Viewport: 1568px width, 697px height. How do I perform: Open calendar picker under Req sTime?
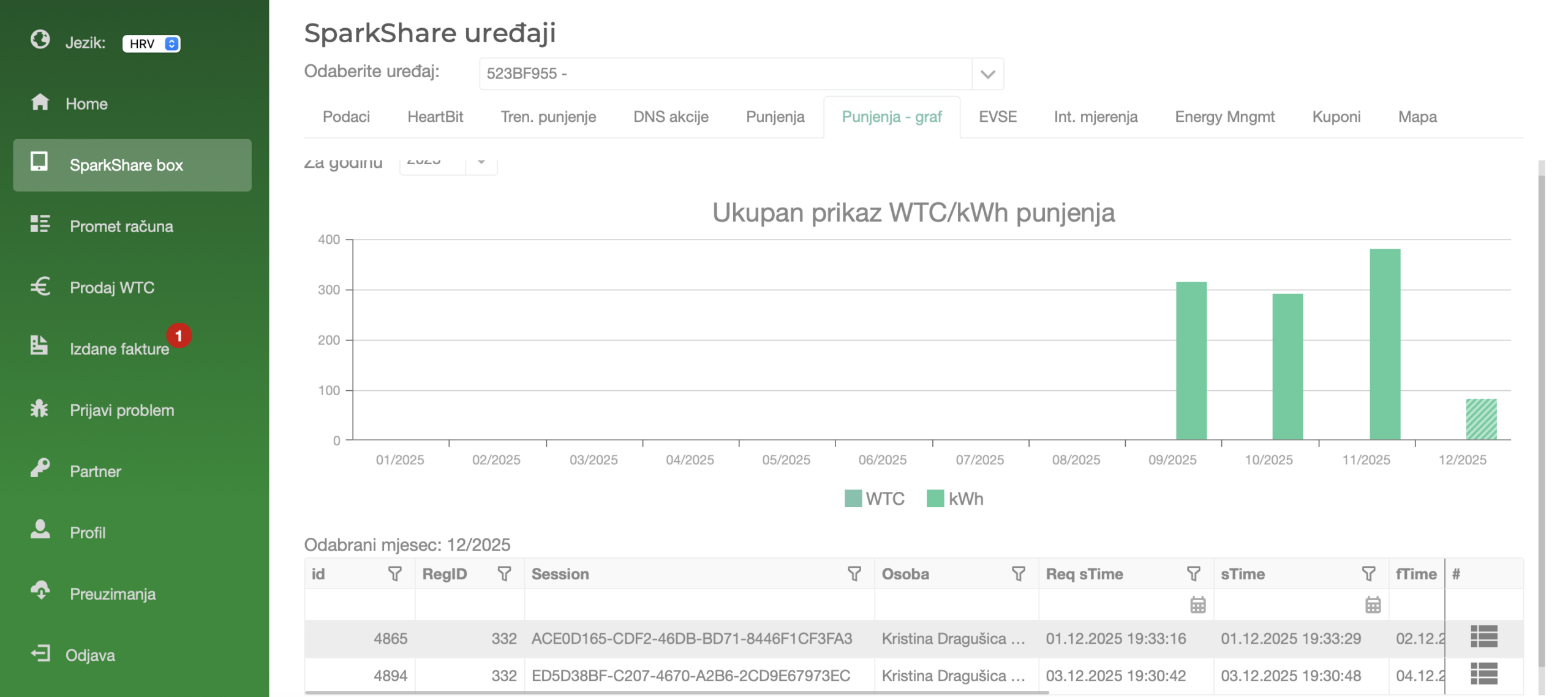click(x=1197, y=605)
